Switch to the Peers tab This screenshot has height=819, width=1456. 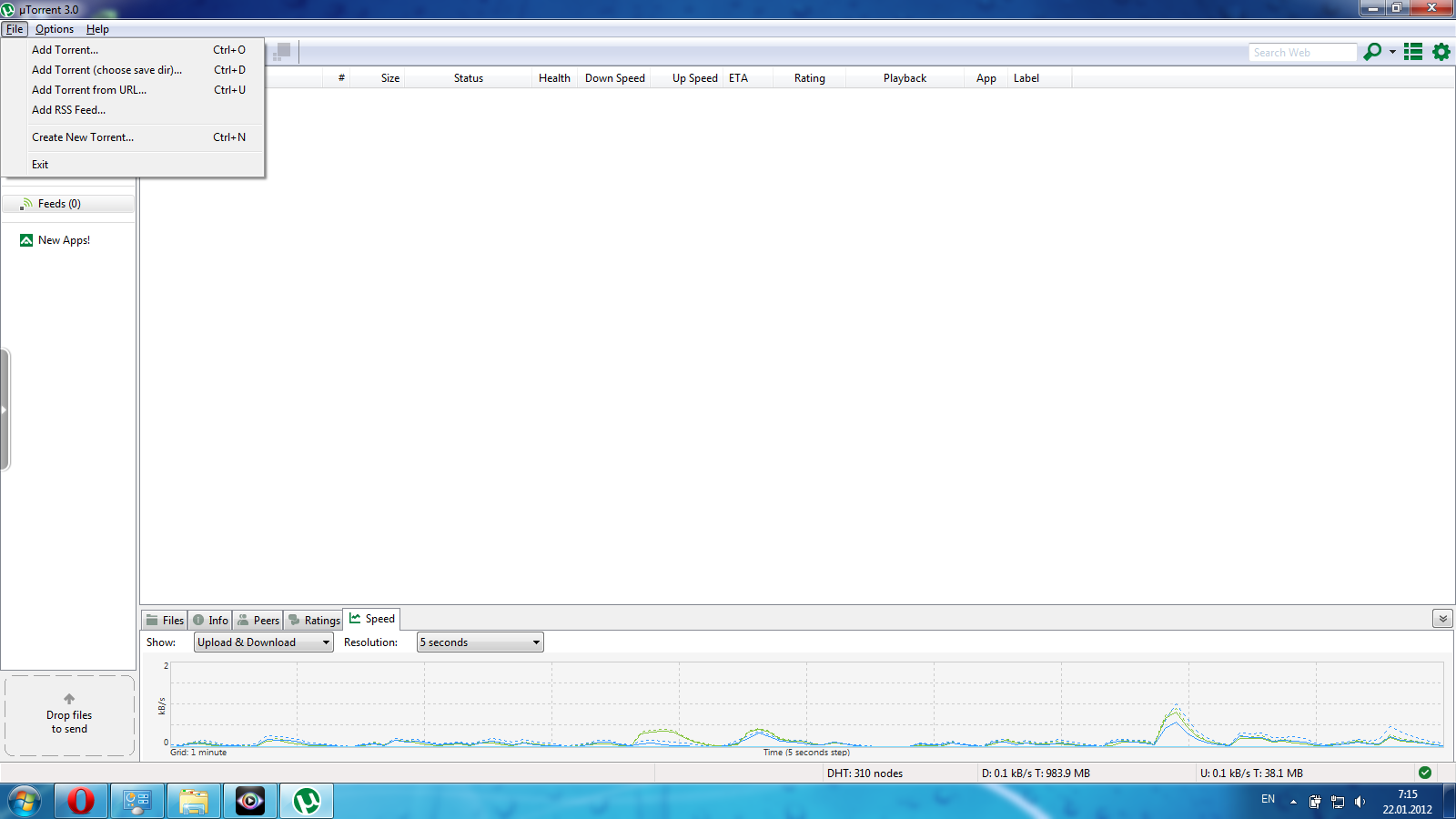(258, 621)
